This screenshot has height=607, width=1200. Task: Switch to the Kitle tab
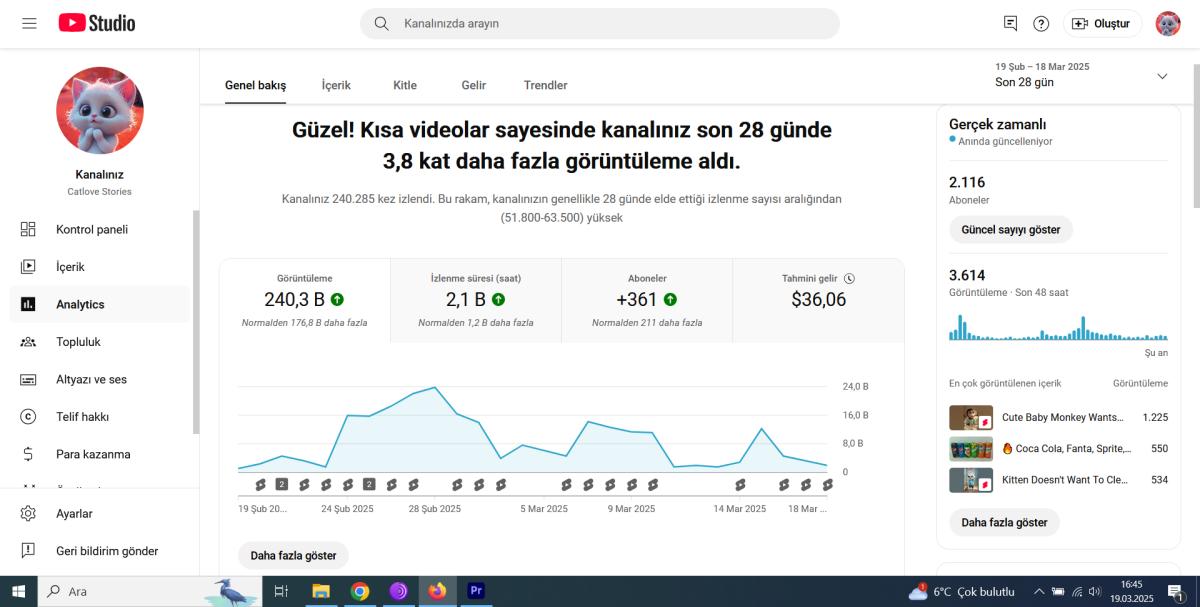click(405, 85)
